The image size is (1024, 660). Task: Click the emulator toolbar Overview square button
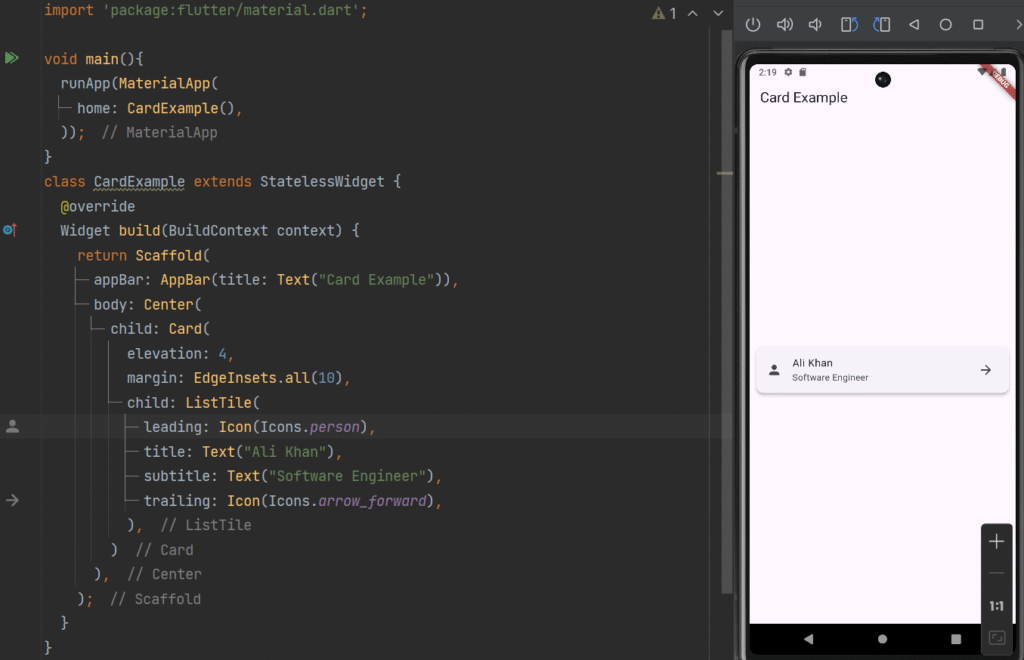(978, 25)
